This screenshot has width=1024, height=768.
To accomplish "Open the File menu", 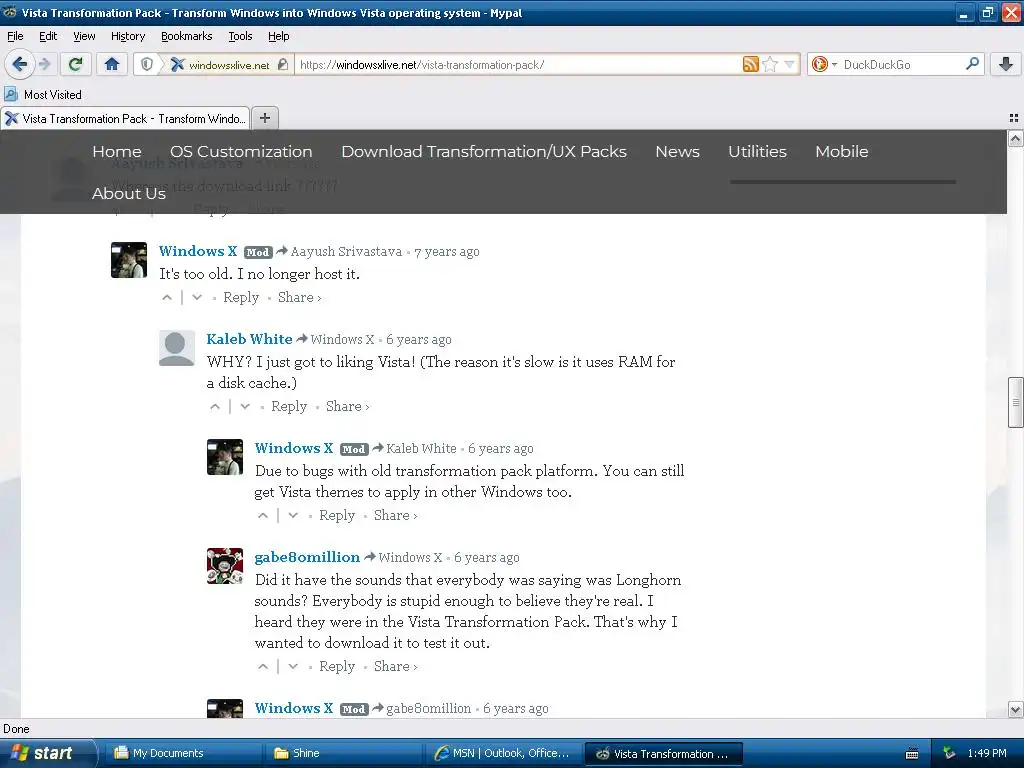I will (x=15, y=37).
